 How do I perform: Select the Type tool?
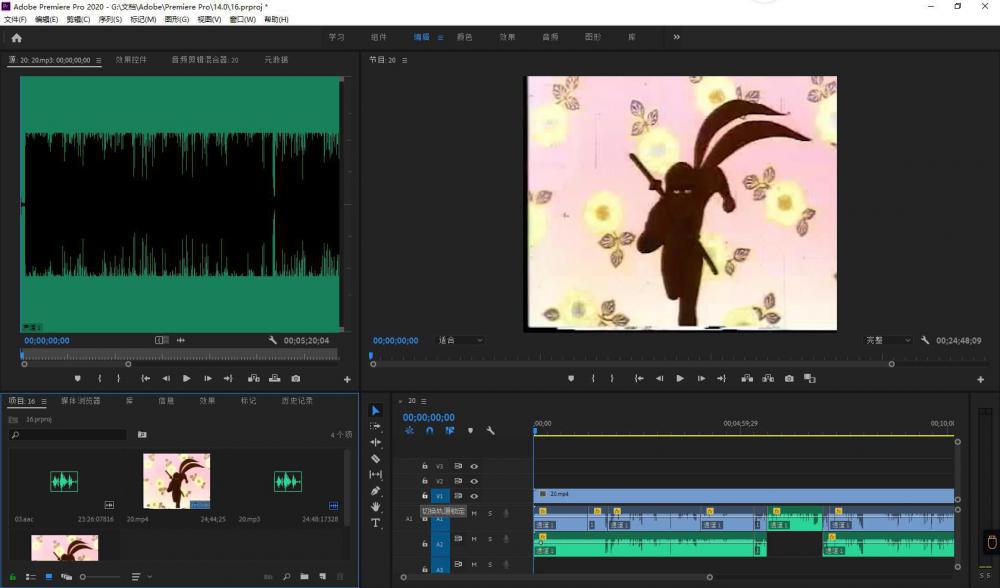click(376, 523)
